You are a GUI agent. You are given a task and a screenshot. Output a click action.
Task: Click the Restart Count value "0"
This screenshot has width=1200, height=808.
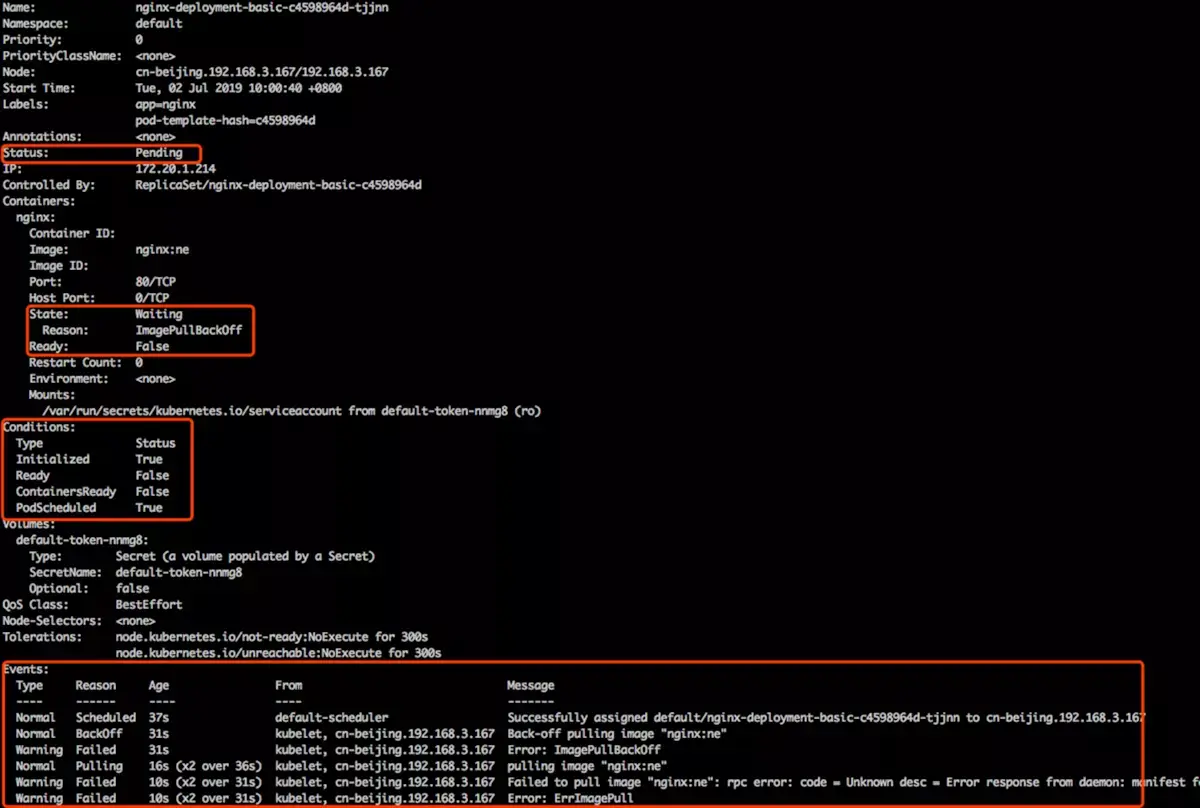[x=139, y=362]
